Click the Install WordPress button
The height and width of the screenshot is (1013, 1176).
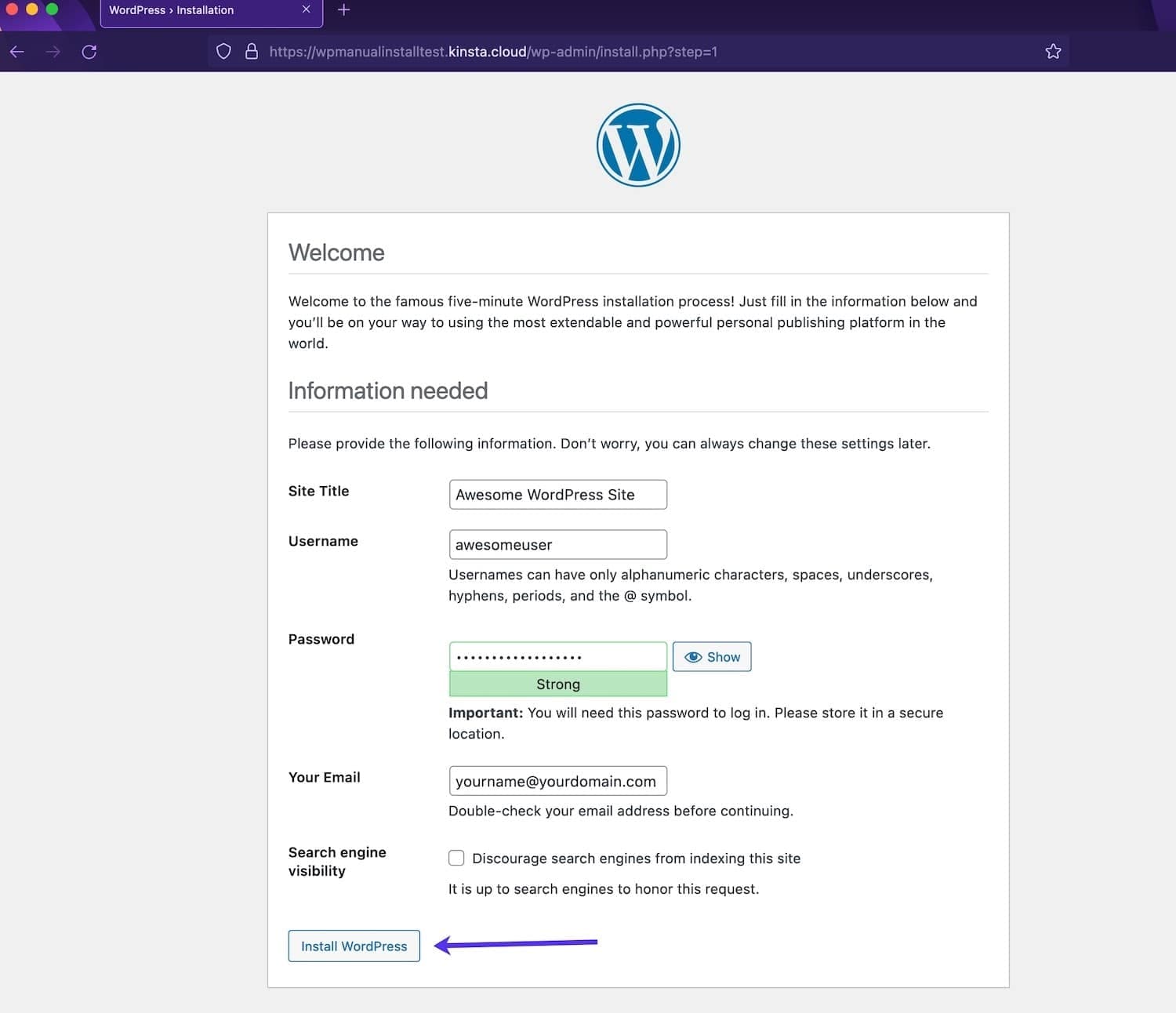pos(354,946)
